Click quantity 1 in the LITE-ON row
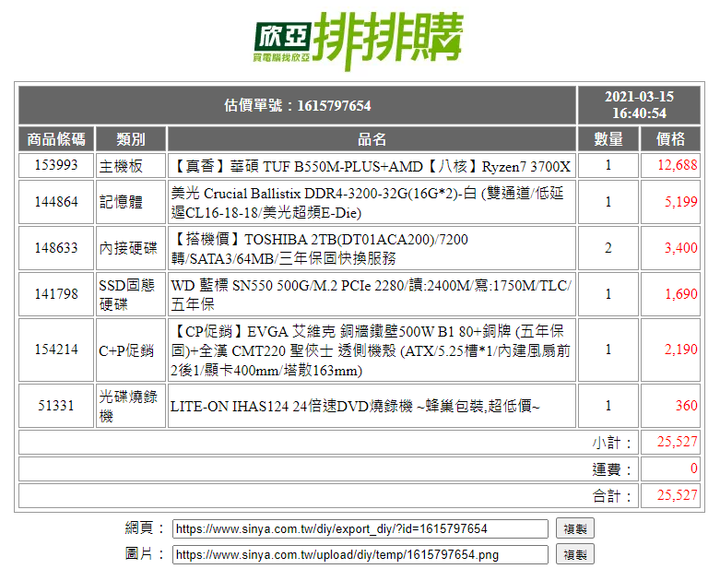 pyautogui.click(x=608, y=406)
